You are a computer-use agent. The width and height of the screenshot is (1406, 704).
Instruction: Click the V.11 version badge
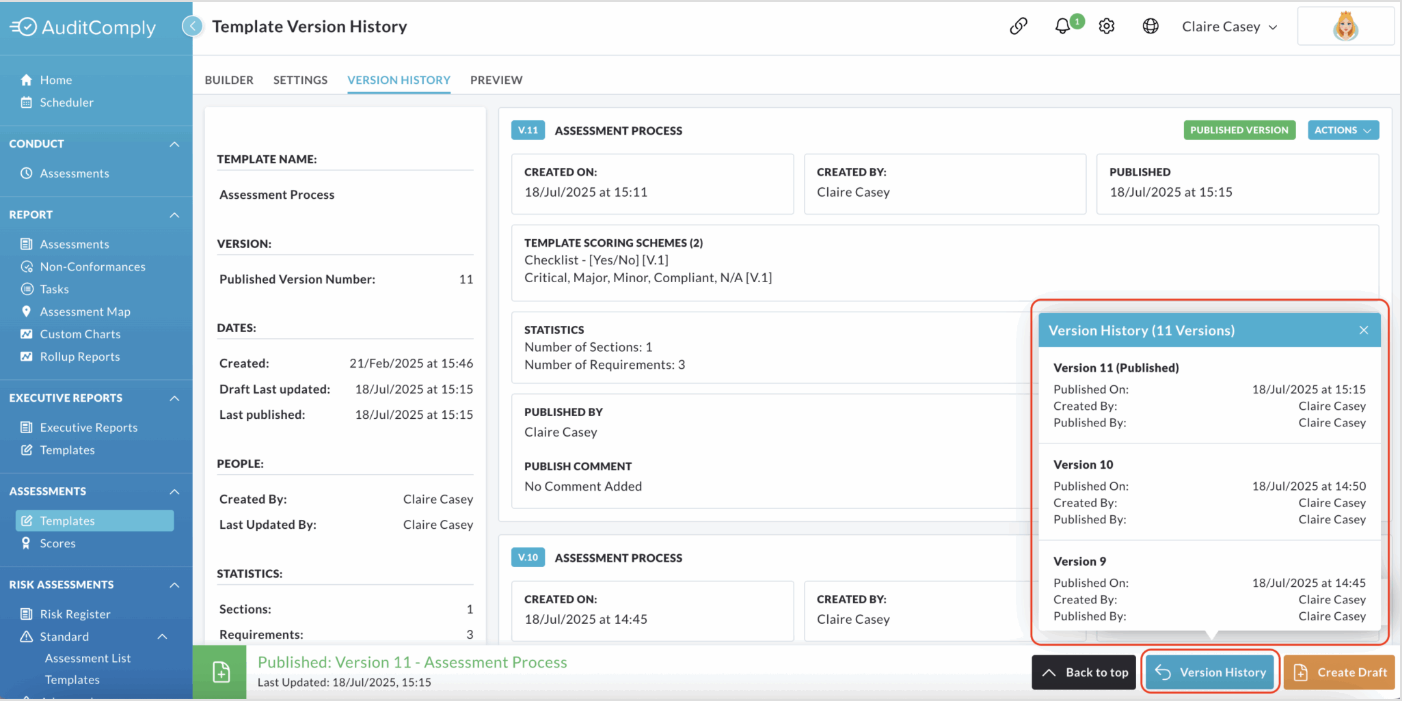click(x=528, y=130)
